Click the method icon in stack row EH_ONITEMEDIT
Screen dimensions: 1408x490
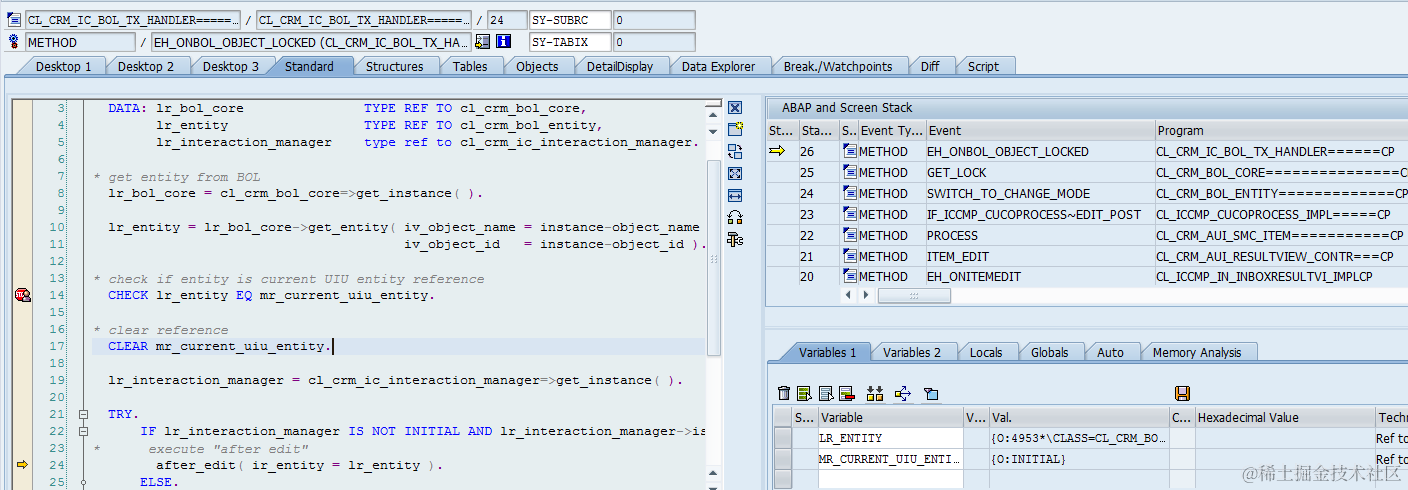(x=849, y=277)
